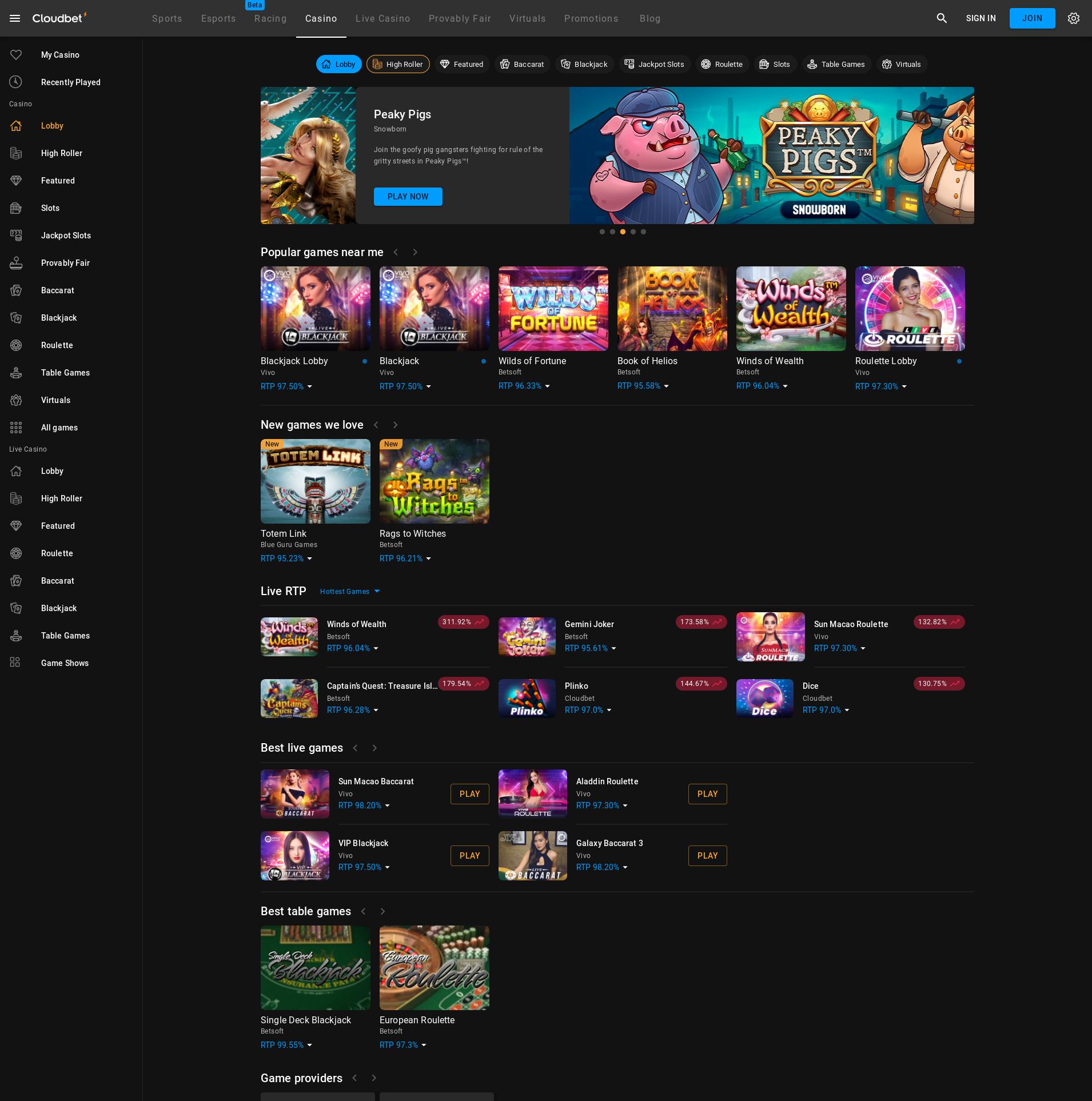
Task: Open the search function
Action: 942,18
